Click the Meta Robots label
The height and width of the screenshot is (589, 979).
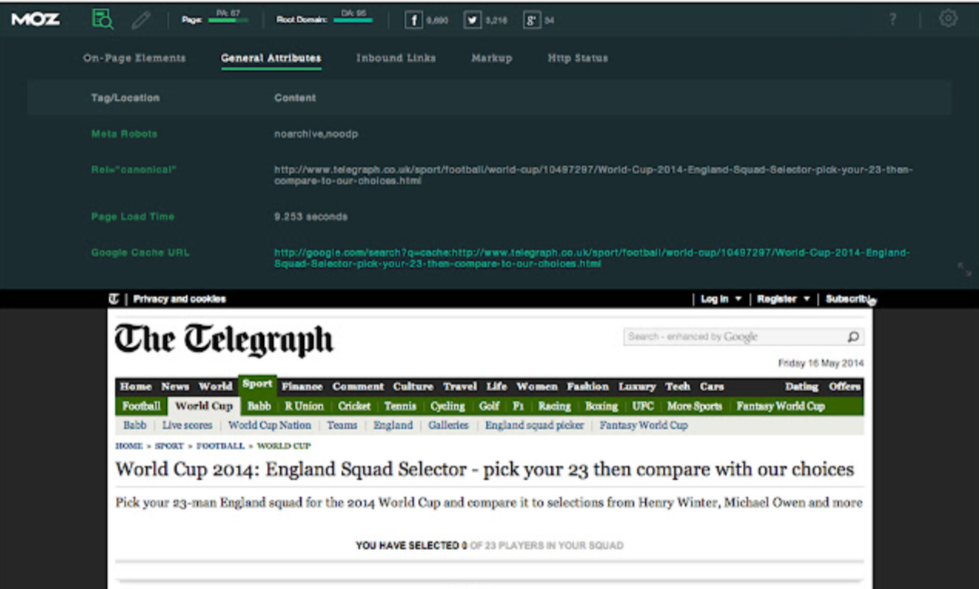[x=124, y=134]
